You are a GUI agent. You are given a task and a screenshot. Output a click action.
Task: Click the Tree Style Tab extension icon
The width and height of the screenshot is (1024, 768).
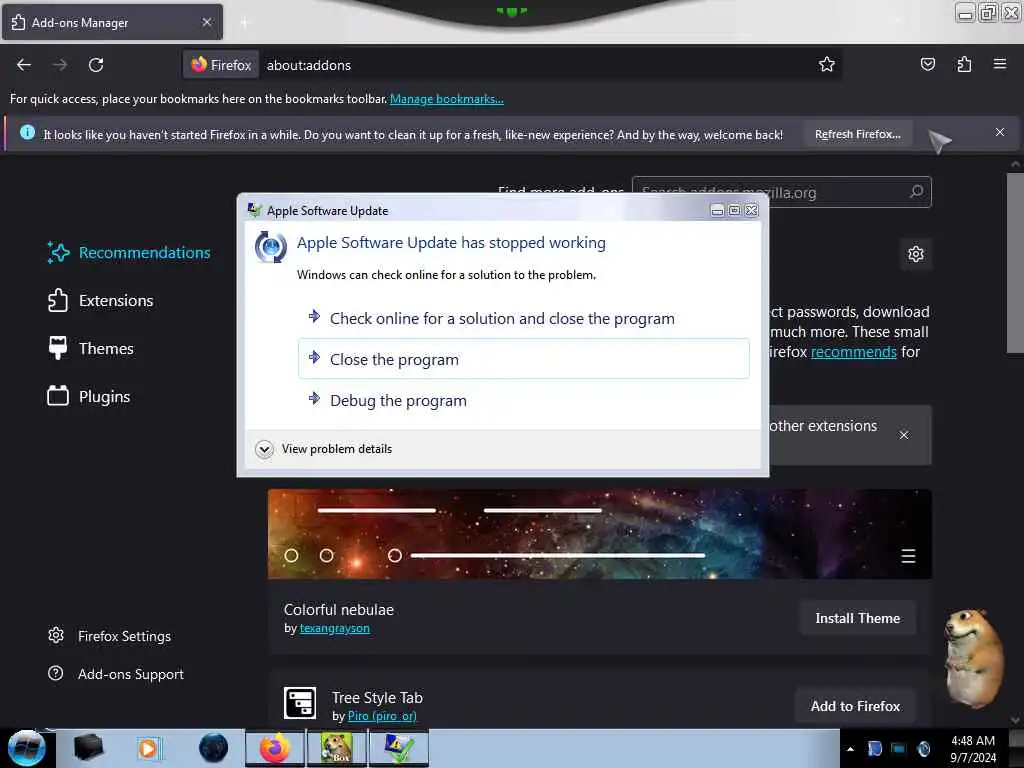coord(300,703)
